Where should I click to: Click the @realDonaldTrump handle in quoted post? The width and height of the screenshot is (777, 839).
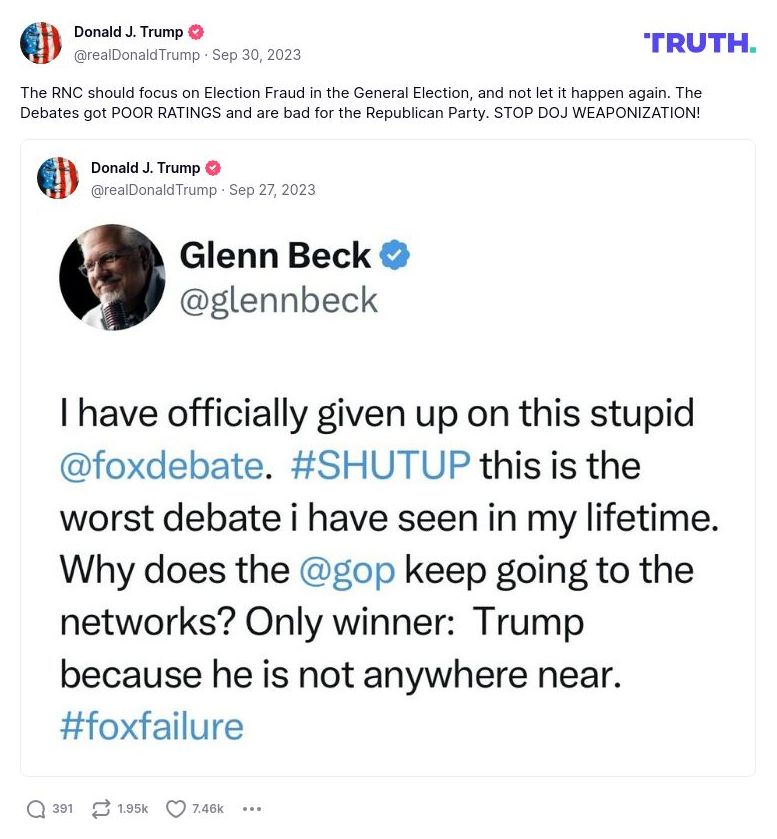(154, 190)
